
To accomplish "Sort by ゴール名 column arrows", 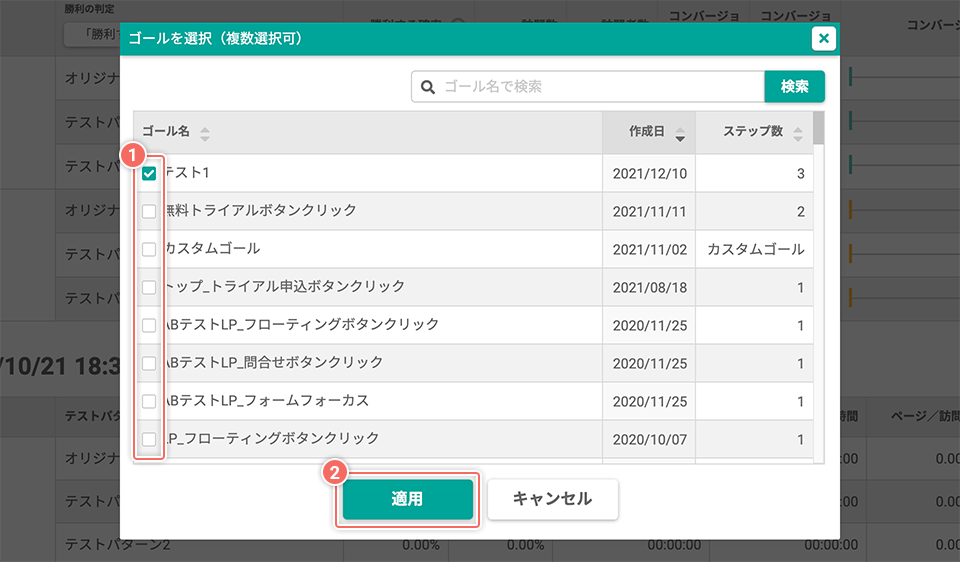I will point(204,134).
